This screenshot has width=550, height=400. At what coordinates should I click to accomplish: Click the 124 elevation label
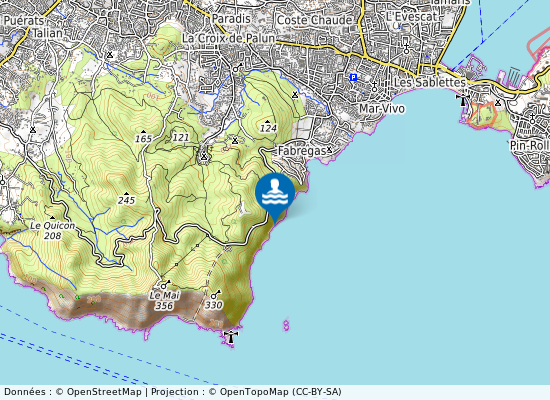268,128
